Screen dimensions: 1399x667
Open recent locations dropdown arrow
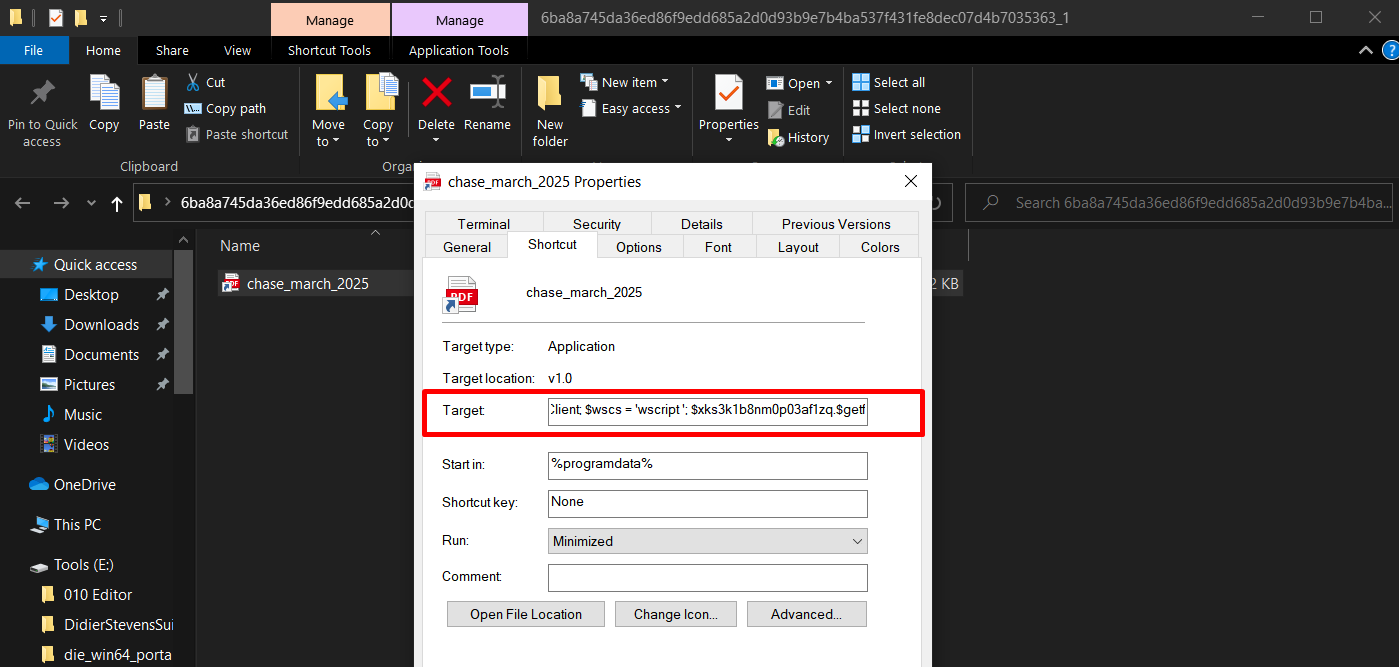[x=92, y=203]
